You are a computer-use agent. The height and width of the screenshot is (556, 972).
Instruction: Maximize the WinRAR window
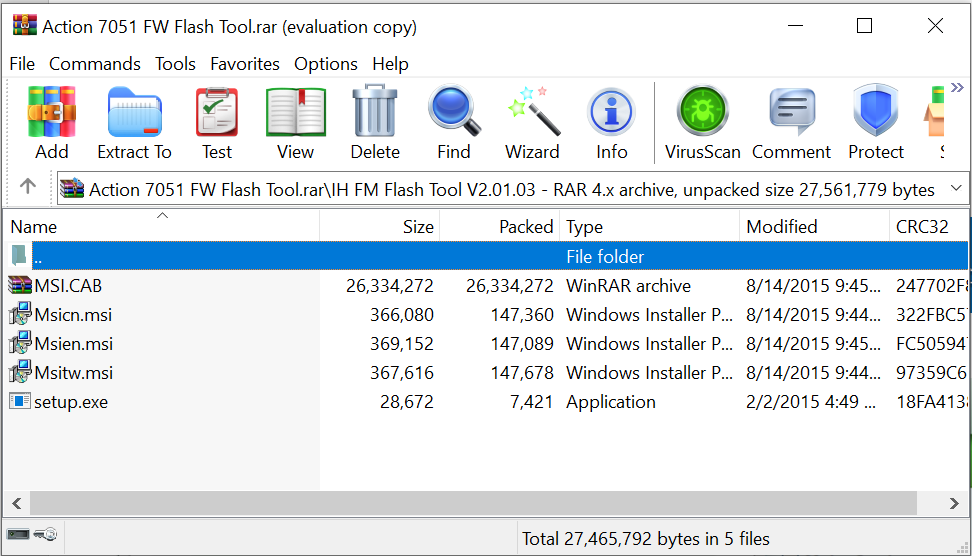pyautogui.click(x=864, y=25)
